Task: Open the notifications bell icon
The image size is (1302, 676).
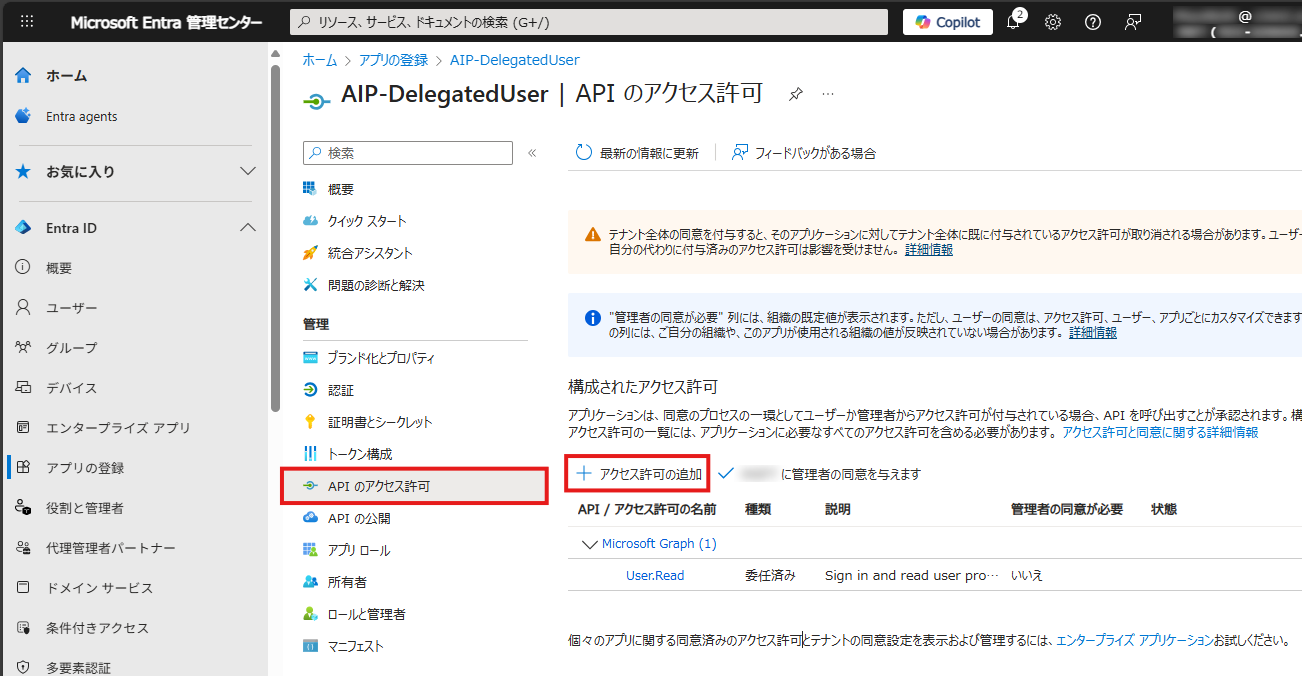Action: click(x=1014, y=22)
